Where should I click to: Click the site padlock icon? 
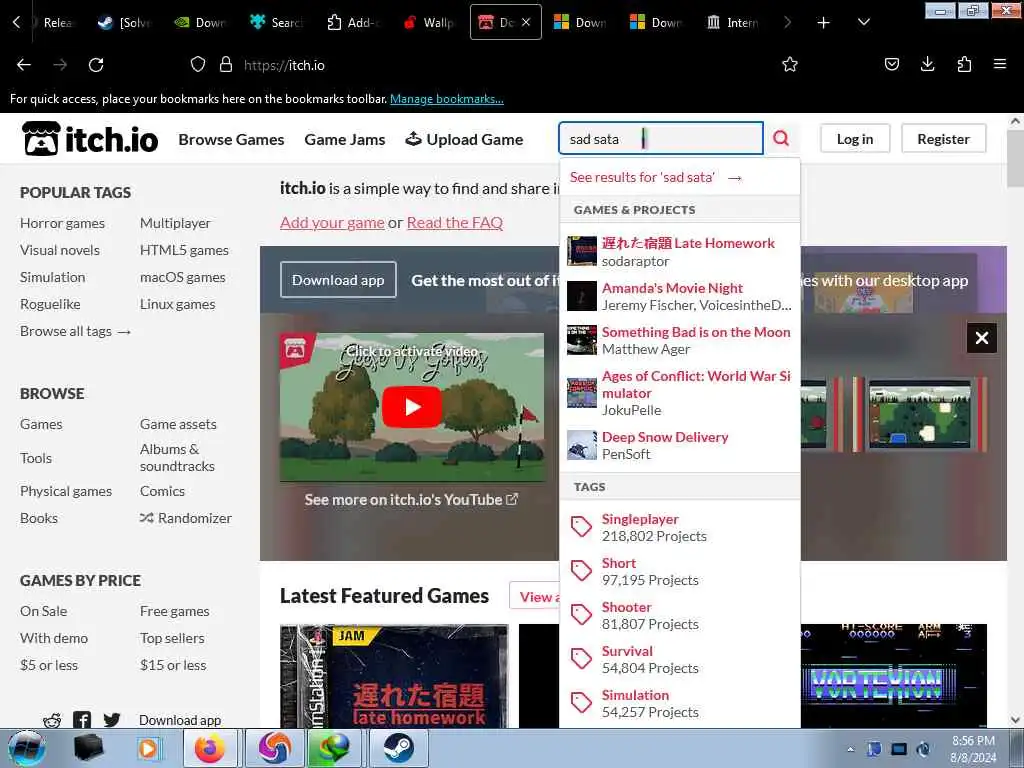tap(226, 65)
